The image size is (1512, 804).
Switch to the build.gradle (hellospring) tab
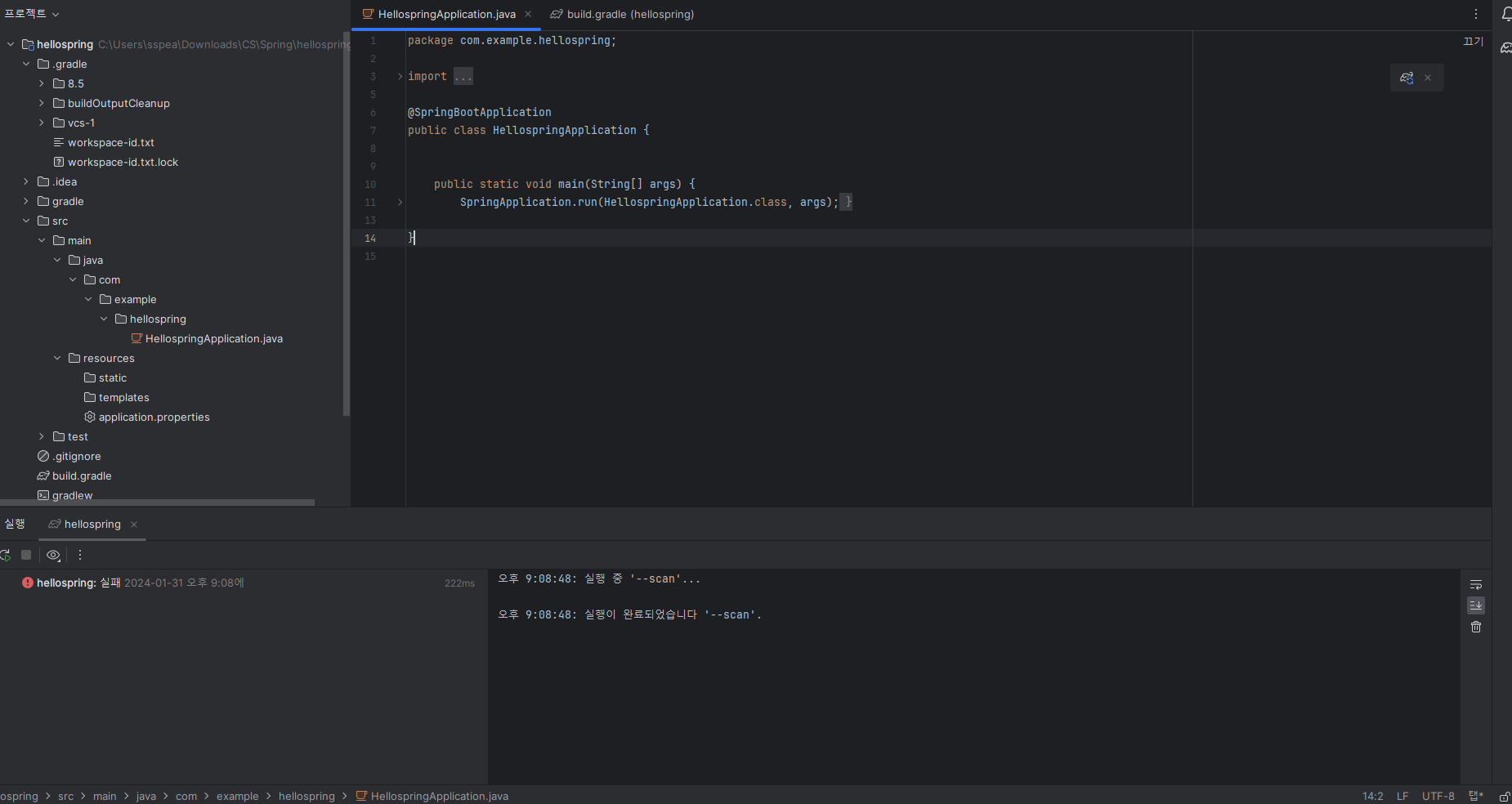(x=622, y=14)
